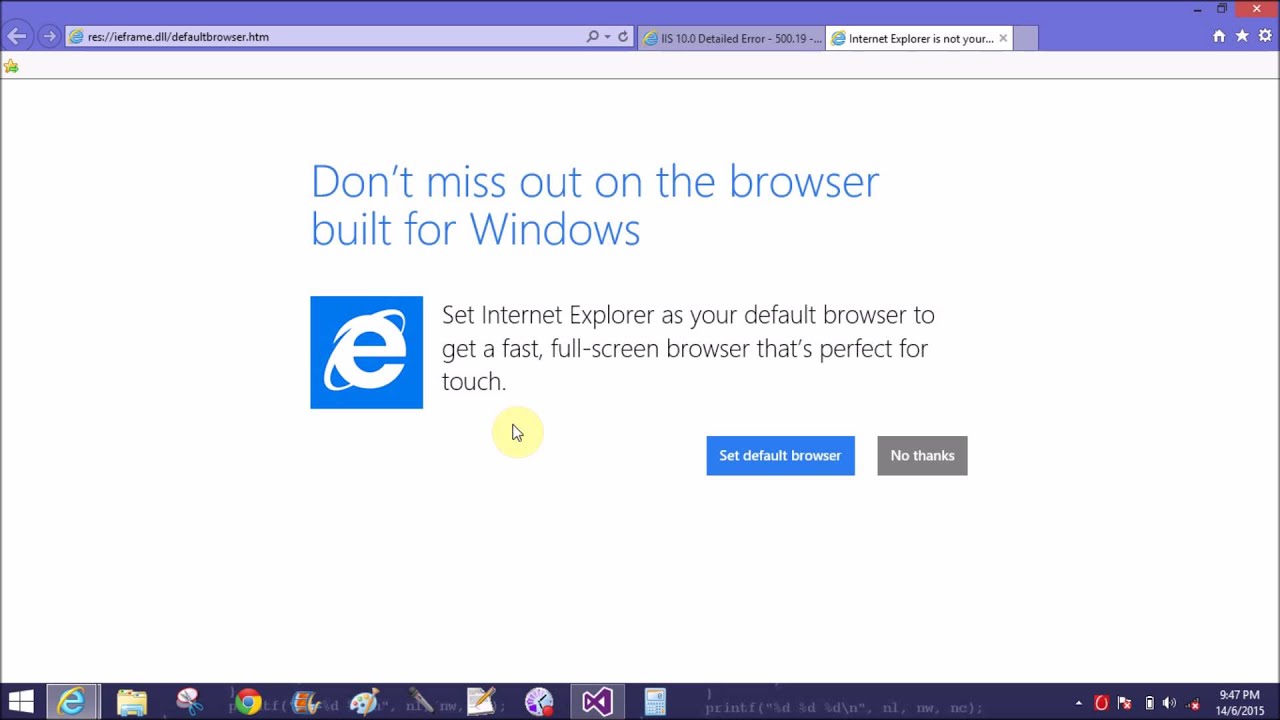Viewport: 1280px width, 720px height.
Task: Open Google Chrome from the taskbar
Action: [248, 702]
